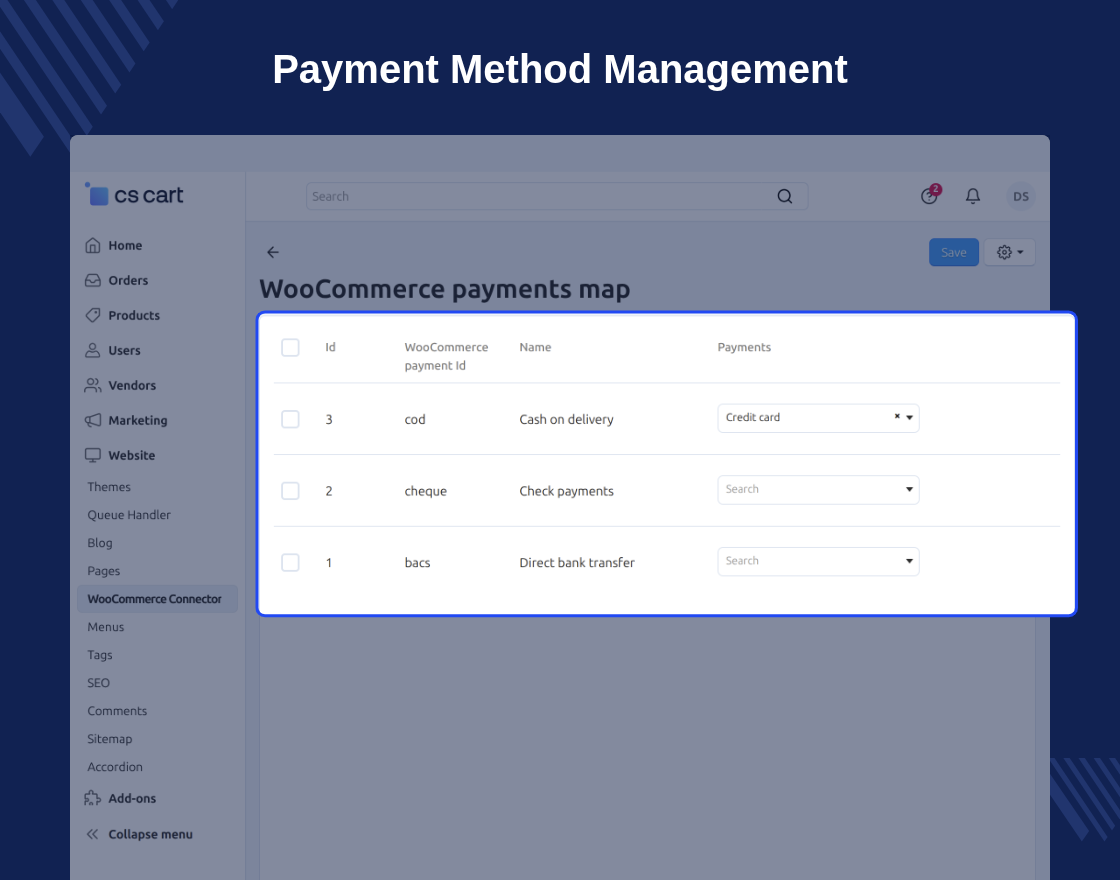Click the Vendors people icon
This screenshot has height=880, width=1120.
(x=93, y=385)
